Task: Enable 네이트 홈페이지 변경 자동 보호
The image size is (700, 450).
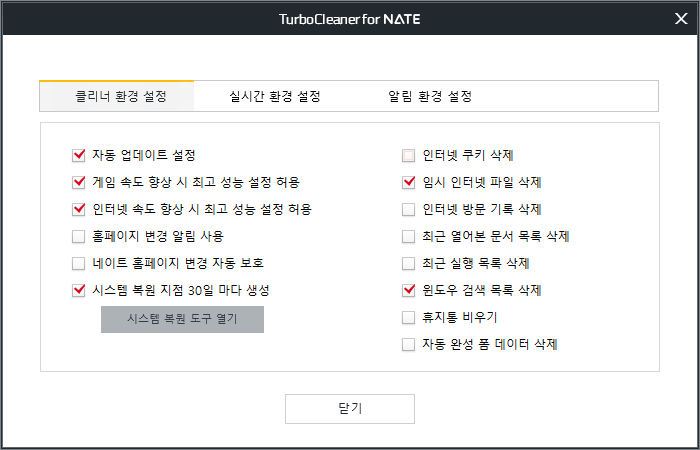Action: [79, 263]
